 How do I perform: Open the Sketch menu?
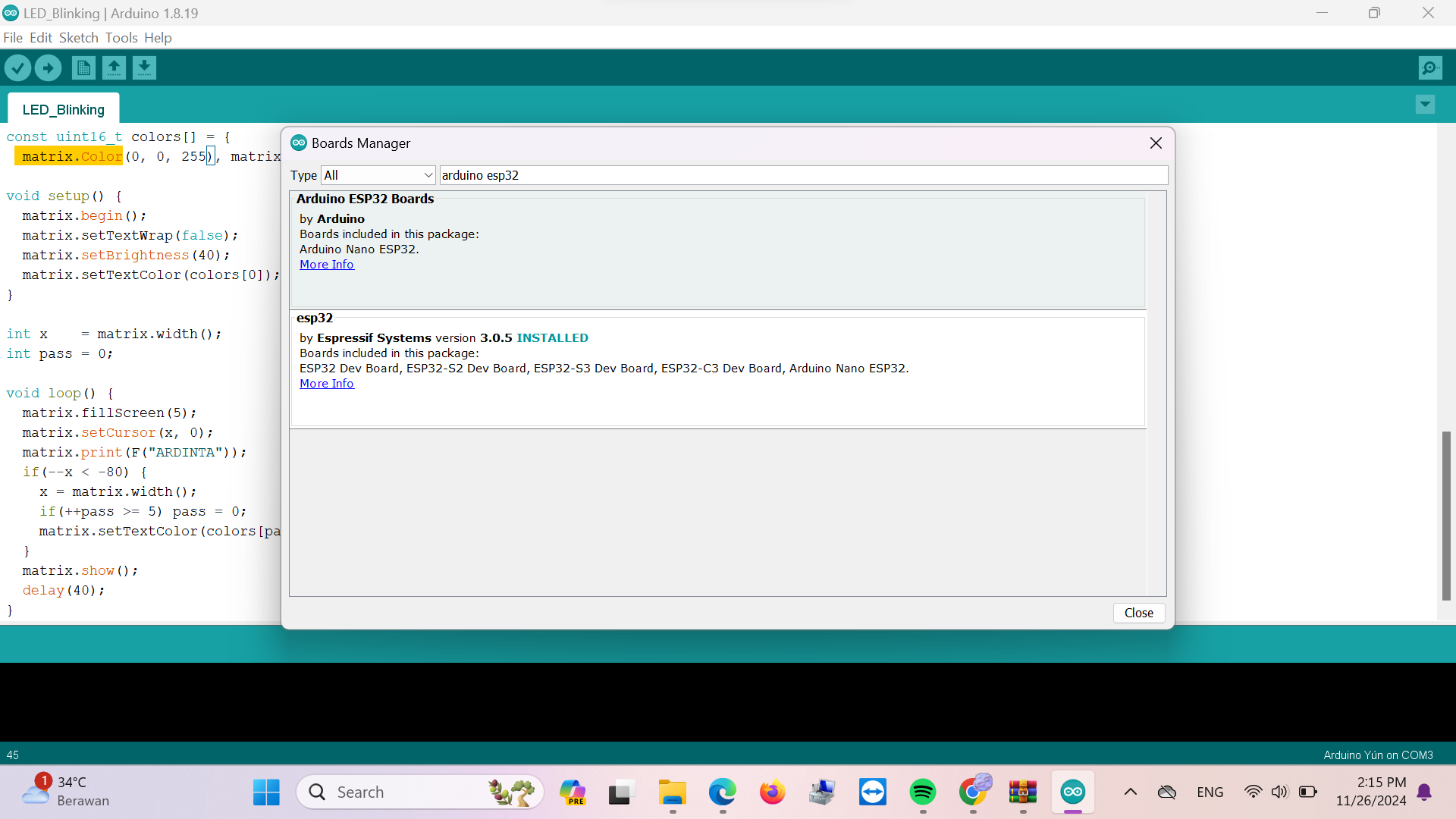(x=79, y=38)
